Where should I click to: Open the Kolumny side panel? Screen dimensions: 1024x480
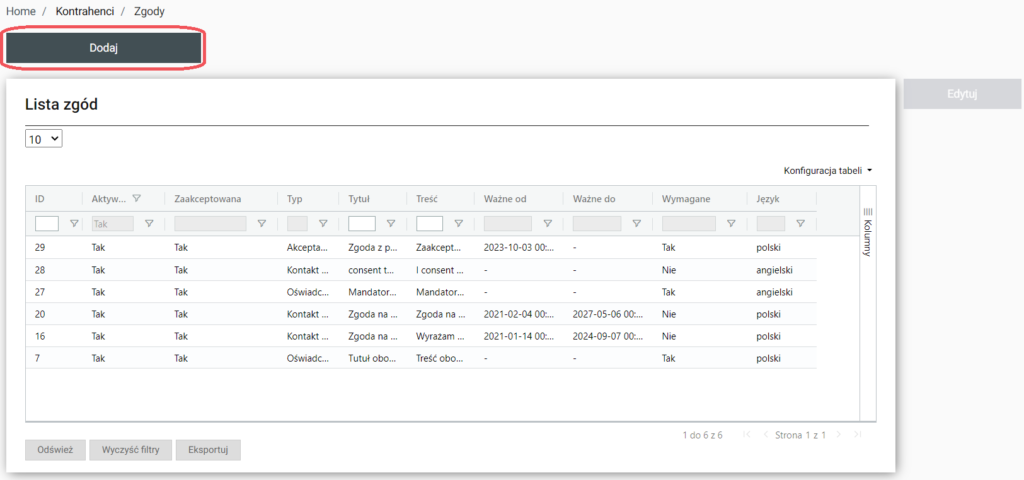click(867, 232)
